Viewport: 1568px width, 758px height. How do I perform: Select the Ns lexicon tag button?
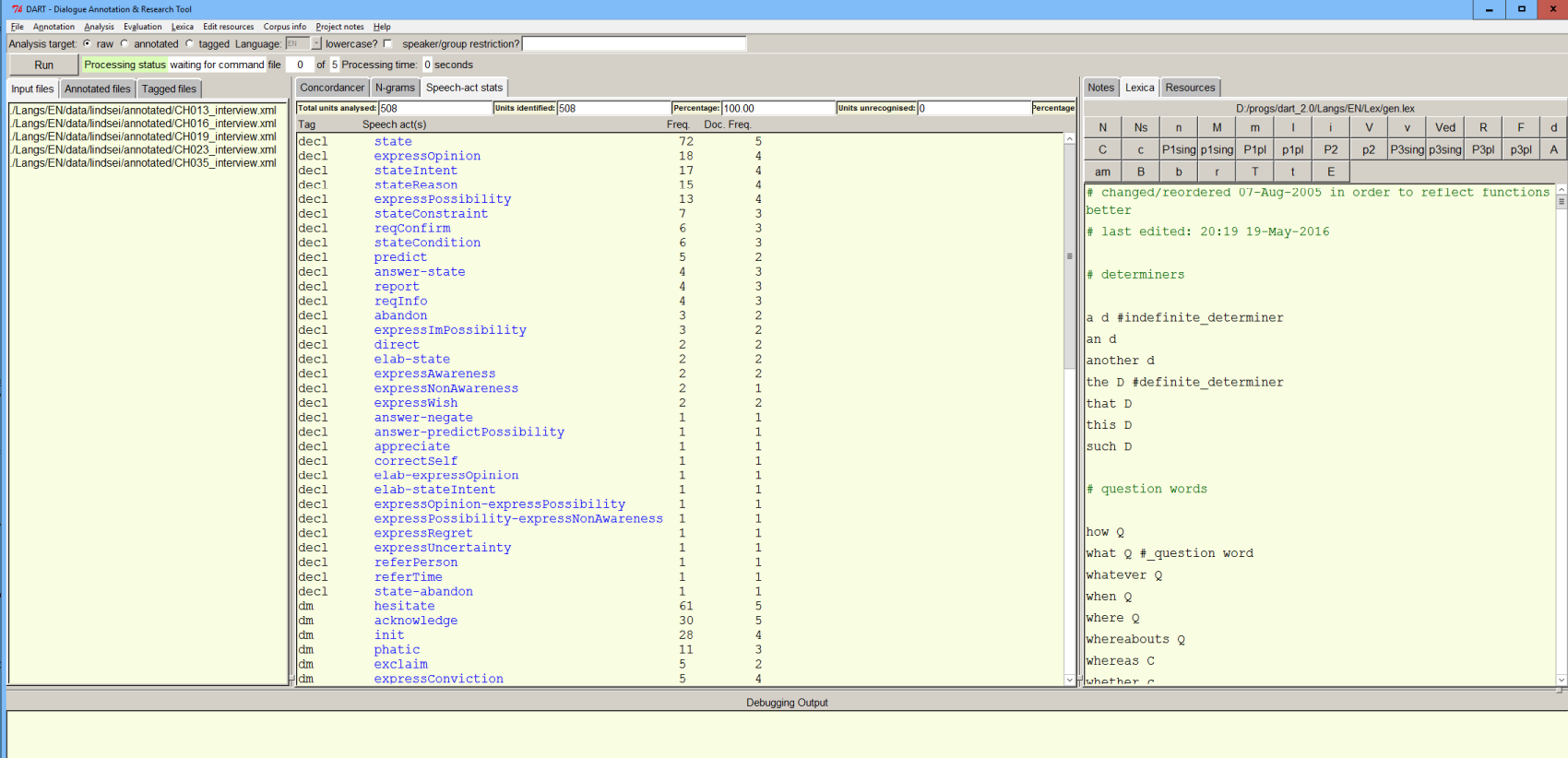click(1141, 127)
